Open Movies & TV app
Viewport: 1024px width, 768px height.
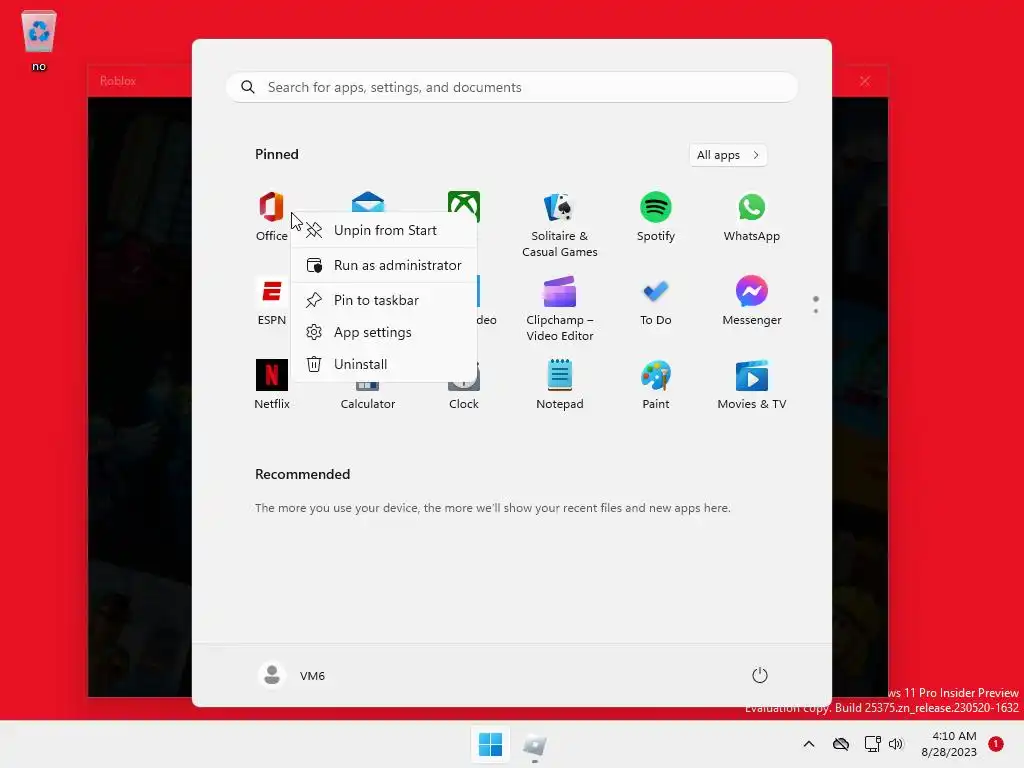[x=752, y=385]
